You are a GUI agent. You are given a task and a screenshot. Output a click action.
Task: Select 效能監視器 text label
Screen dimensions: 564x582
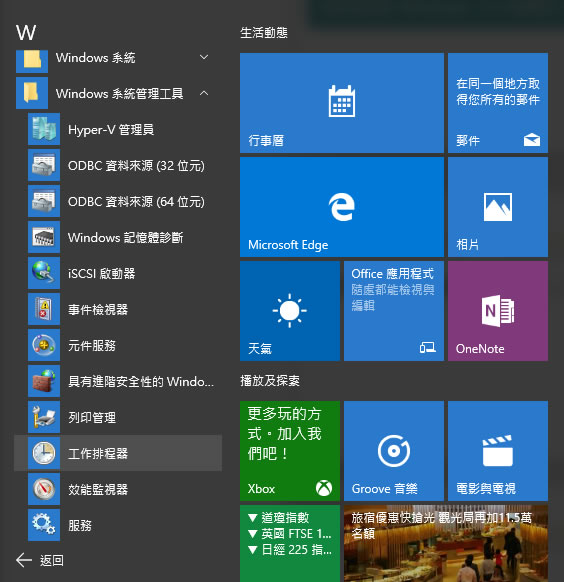pyautogui.click(x=98, y=489)
